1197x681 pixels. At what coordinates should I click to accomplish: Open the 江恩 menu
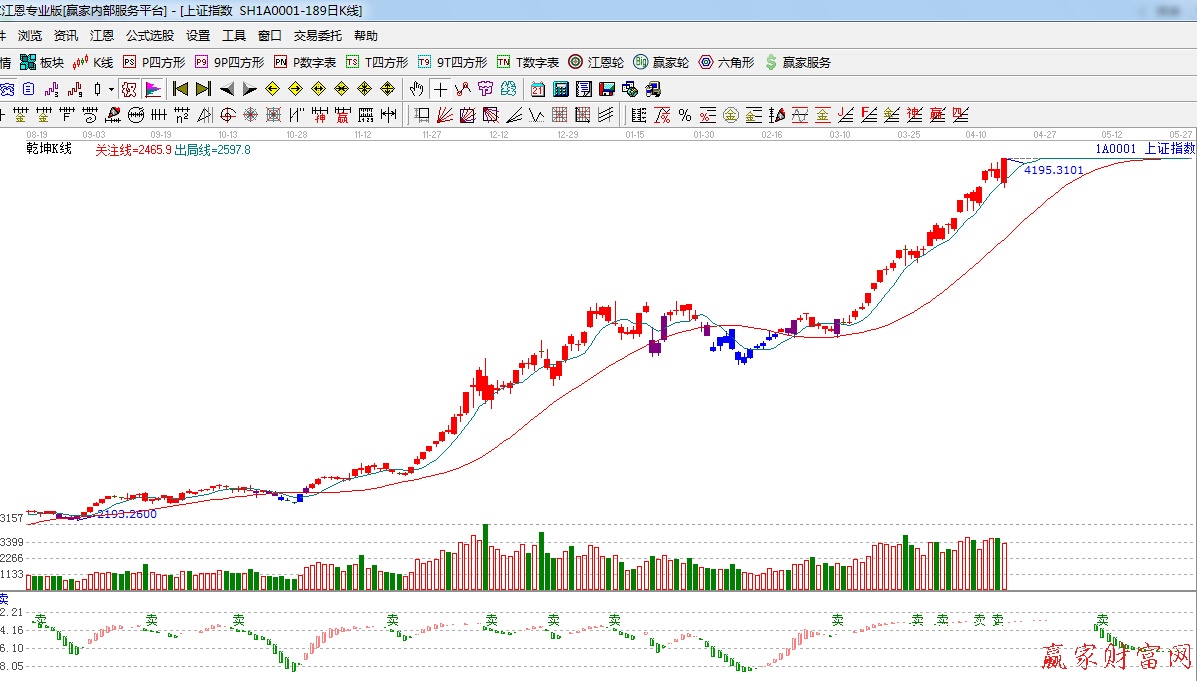pyautogui.click(x=101, y=35)
